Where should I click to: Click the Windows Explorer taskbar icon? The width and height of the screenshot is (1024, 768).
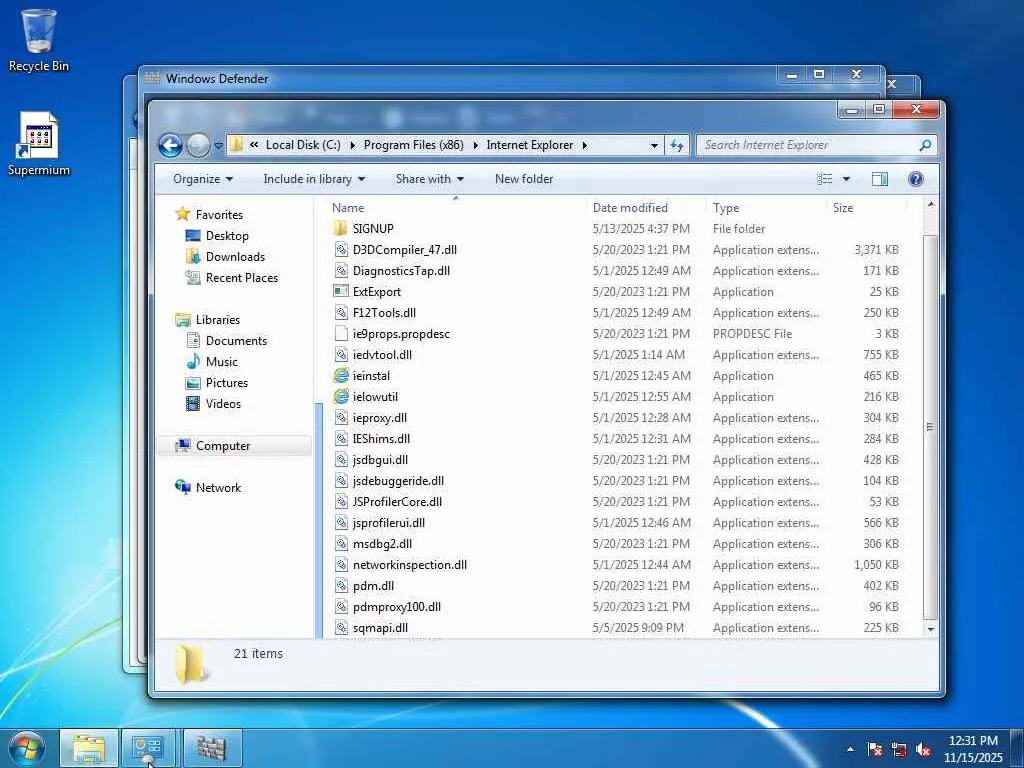tap(89, 748)
